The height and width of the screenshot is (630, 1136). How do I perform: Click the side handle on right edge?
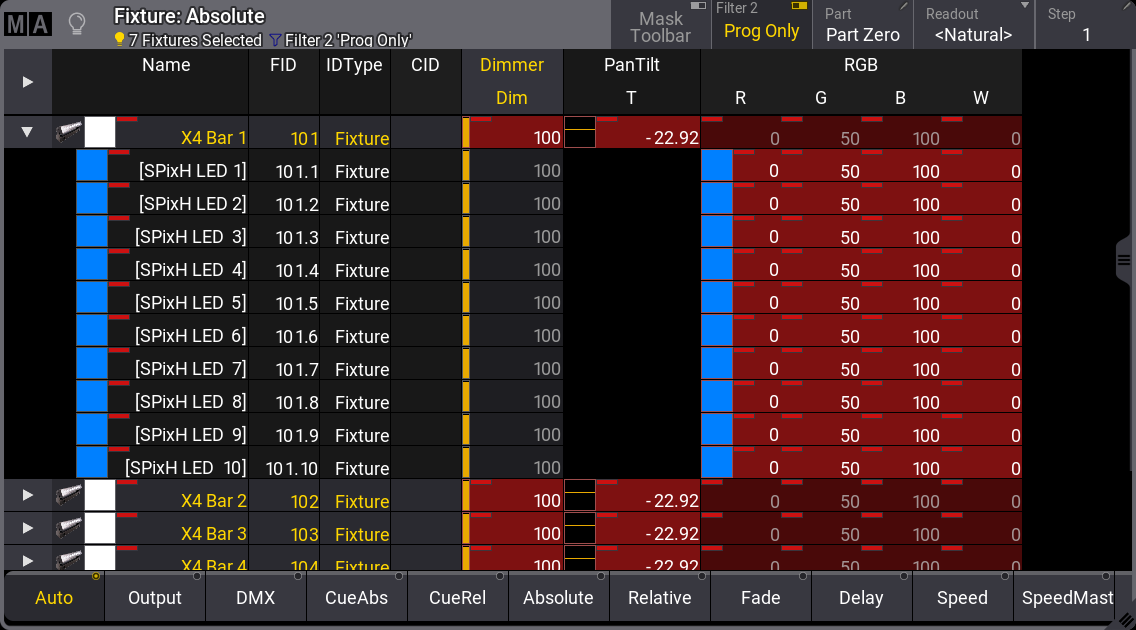[x=1124, y=260]
